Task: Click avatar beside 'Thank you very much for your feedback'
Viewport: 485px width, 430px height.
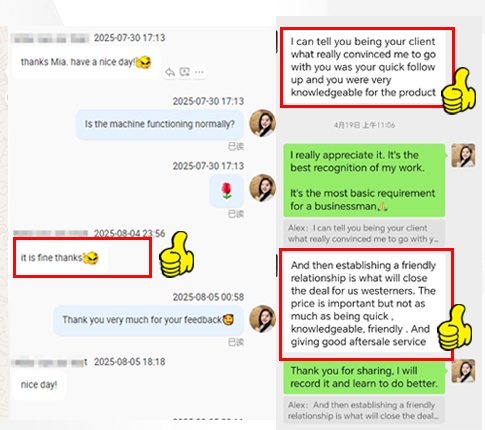Action: click(263, 319)
